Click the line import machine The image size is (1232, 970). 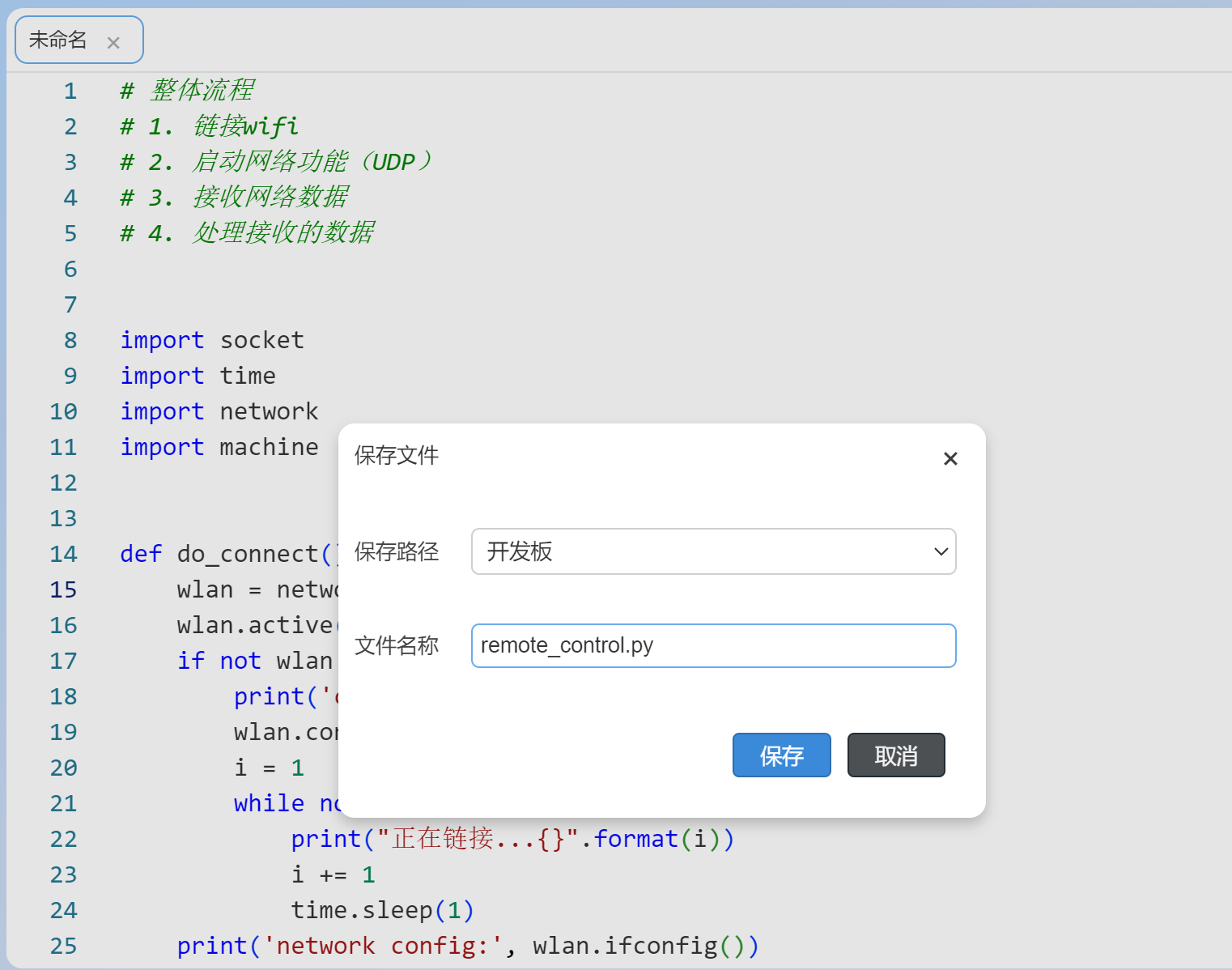(219, 447)
